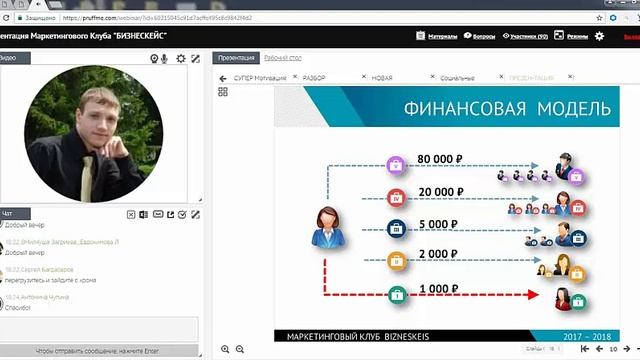Open video panel settings gear

pos(181,58)
